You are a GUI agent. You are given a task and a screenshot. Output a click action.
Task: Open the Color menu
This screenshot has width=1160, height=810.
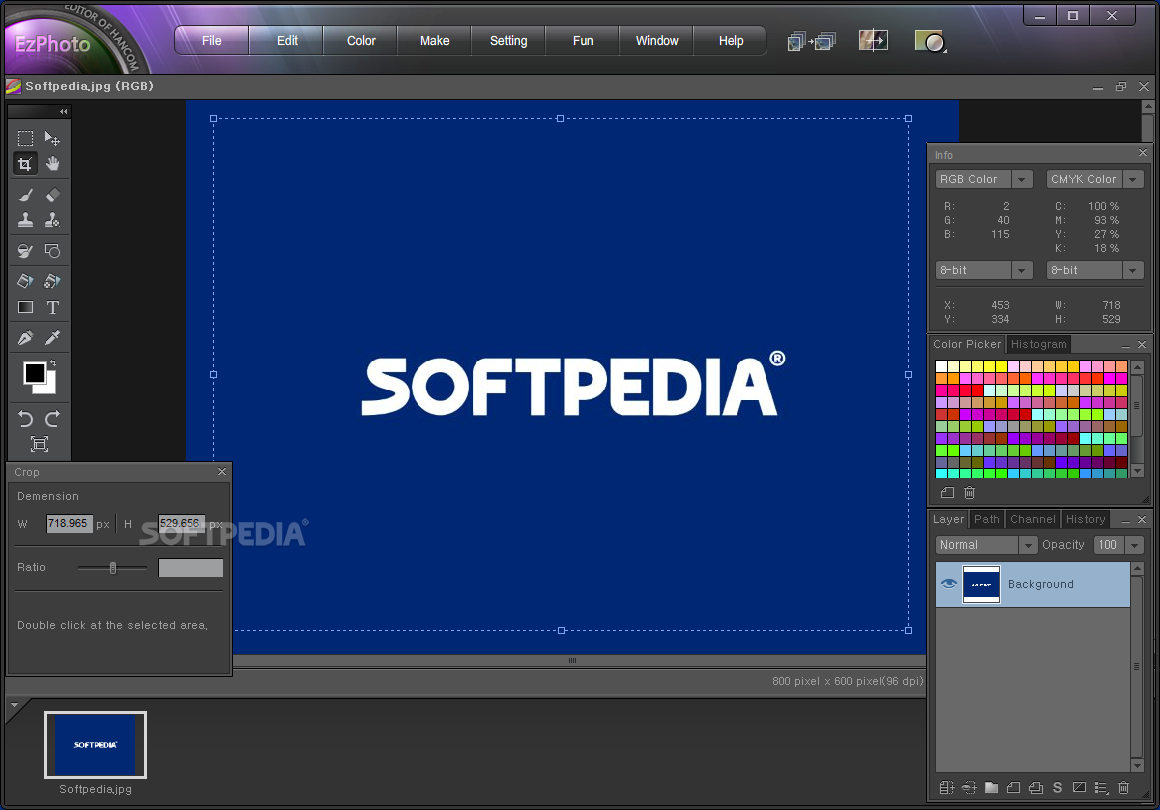(x=361, y=41)
